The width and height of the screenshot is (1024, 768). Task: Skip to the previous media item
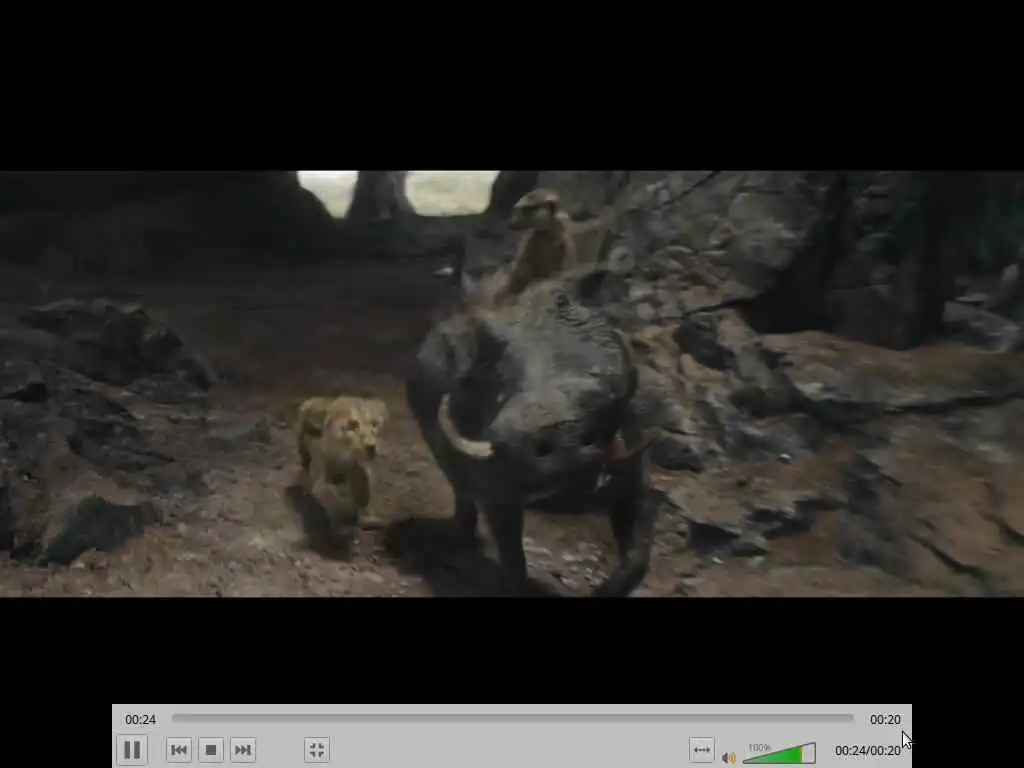tap(179, 750)
